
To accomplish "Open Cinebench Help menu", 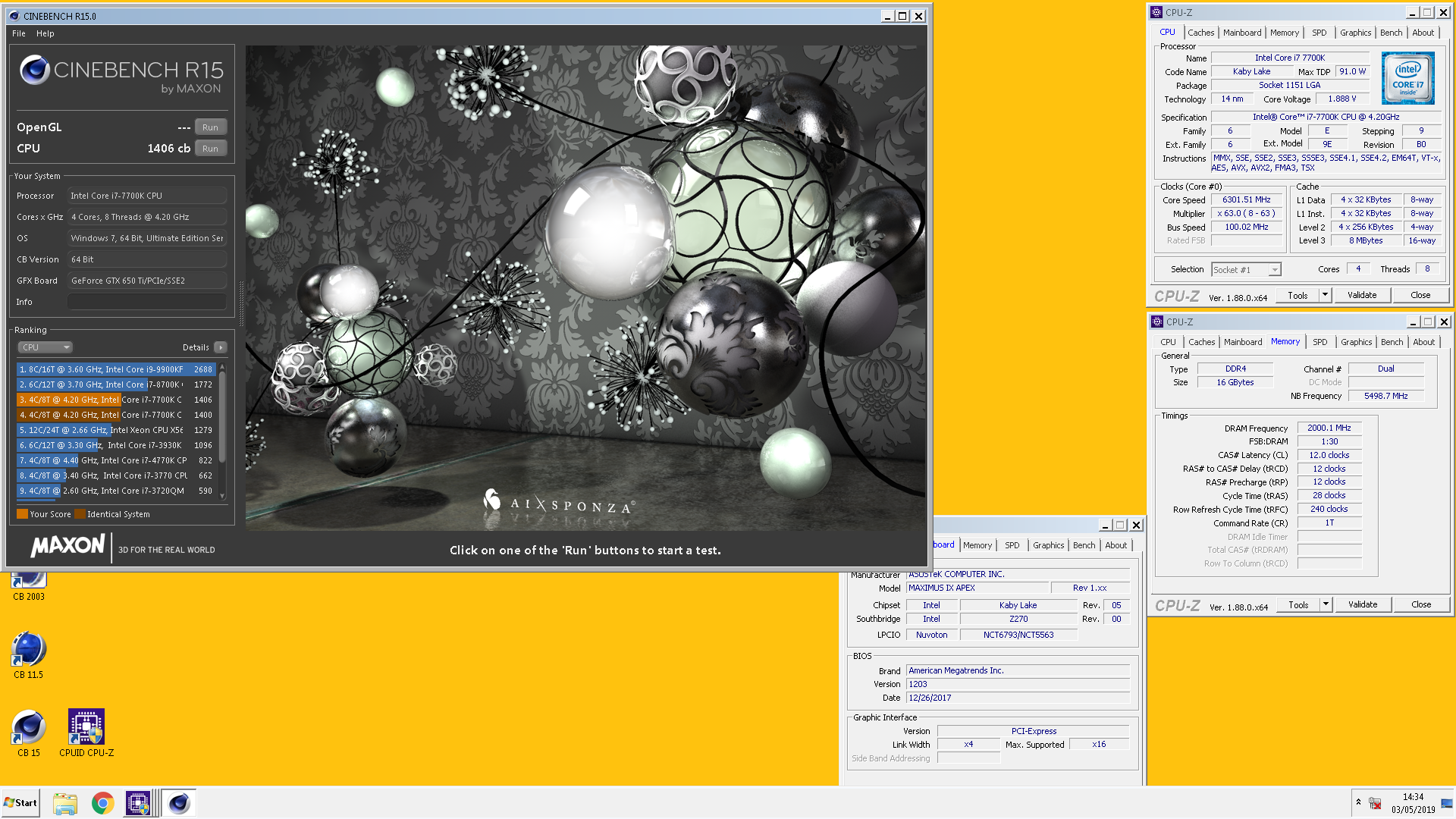I will pos(45,33).
